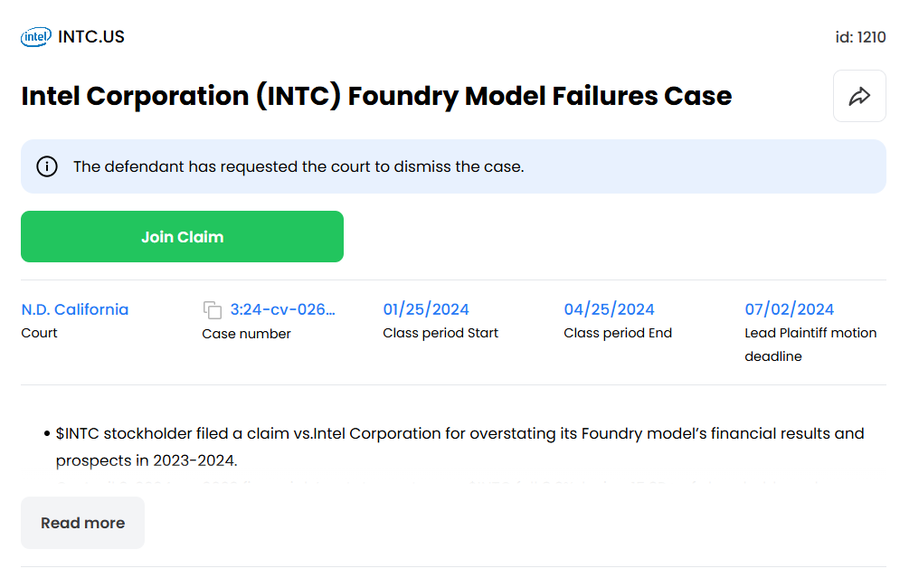The width and height of the screenshot is (900, 578).
Task: Click the truncated case number 3:24-cv-026
Action: pyautogui.click(x=283, y=309)
